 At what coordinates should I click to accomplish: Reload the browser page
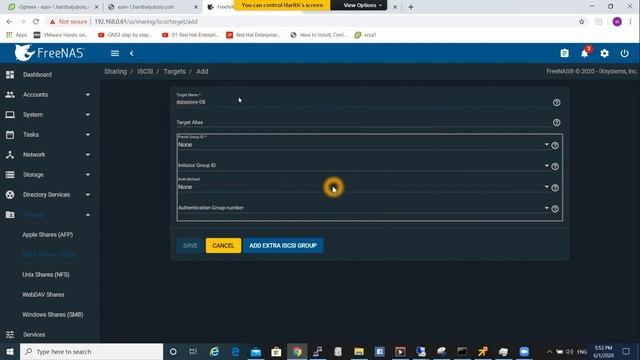[x=36, y=22]
